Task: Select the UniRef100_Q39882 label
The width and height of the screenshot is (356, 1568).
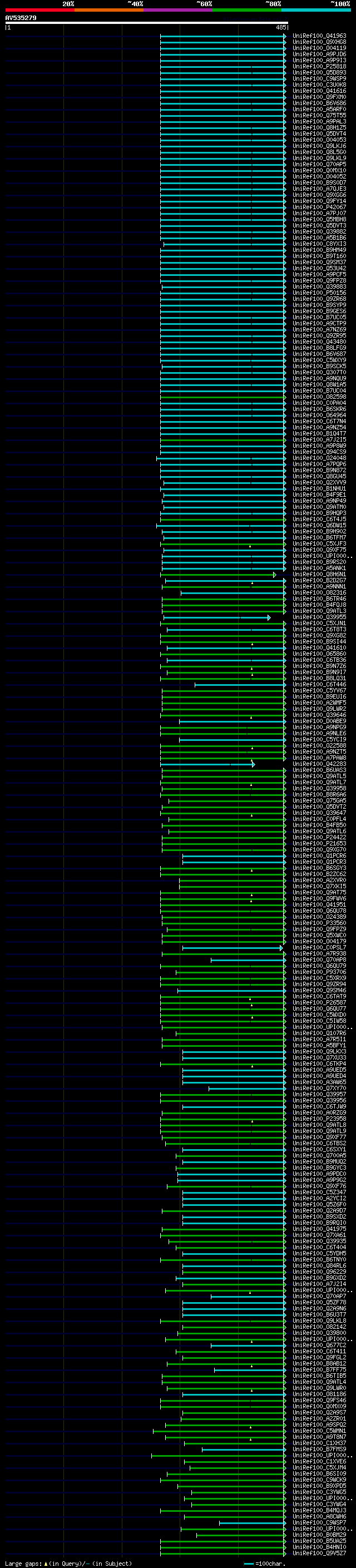Action: (x=319, y=231)
